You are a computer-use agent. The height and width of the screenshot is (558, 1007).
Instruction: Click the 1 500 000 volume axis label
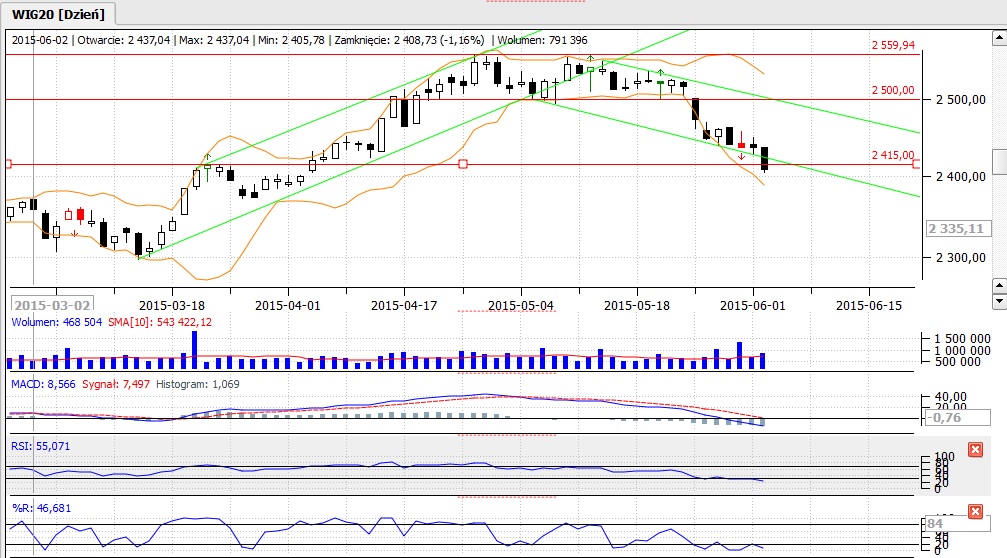coord(962,338)
